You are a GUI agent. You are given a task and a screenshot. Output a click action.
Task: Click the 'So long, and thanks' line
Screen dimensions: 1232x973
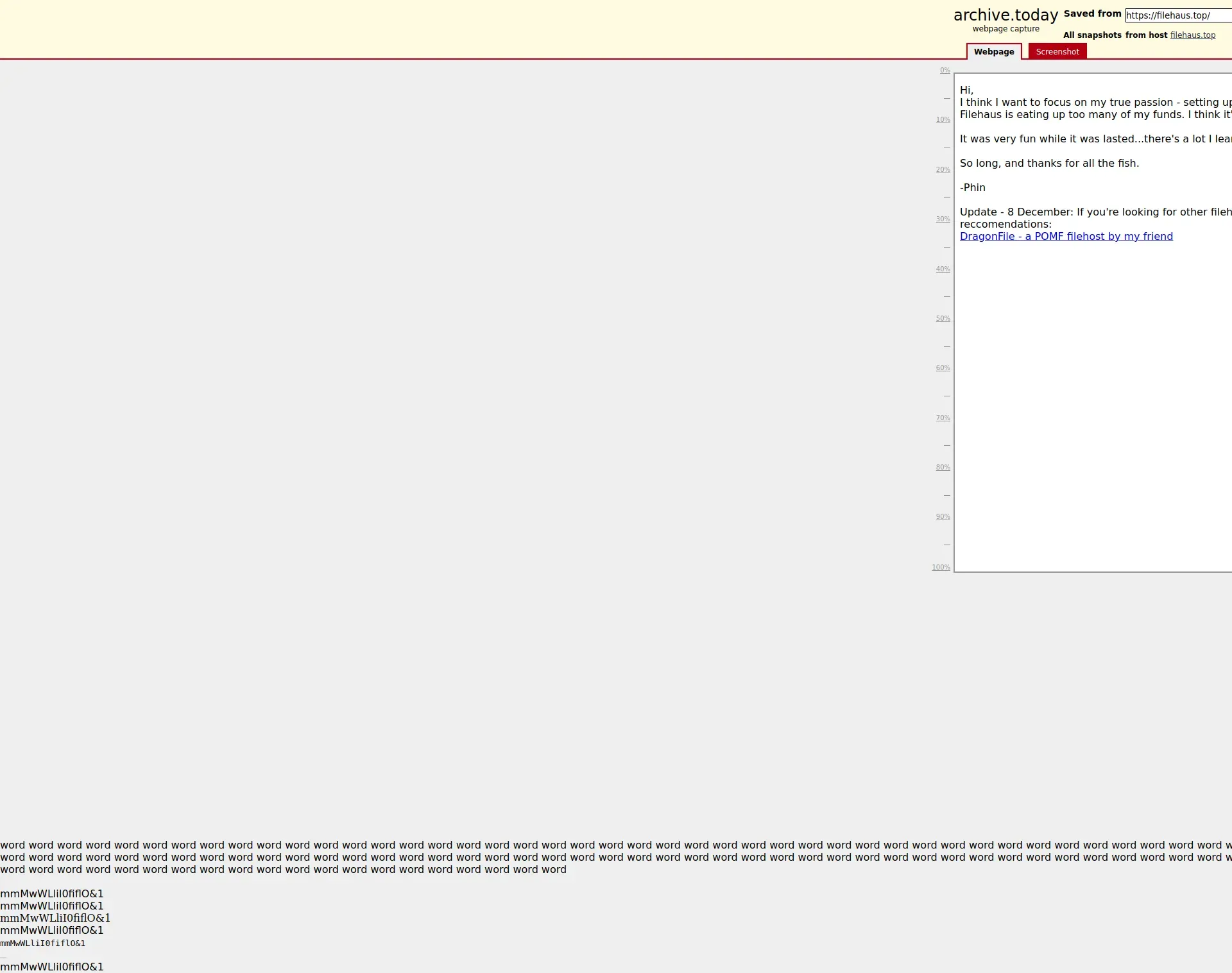coord(1049,164)
